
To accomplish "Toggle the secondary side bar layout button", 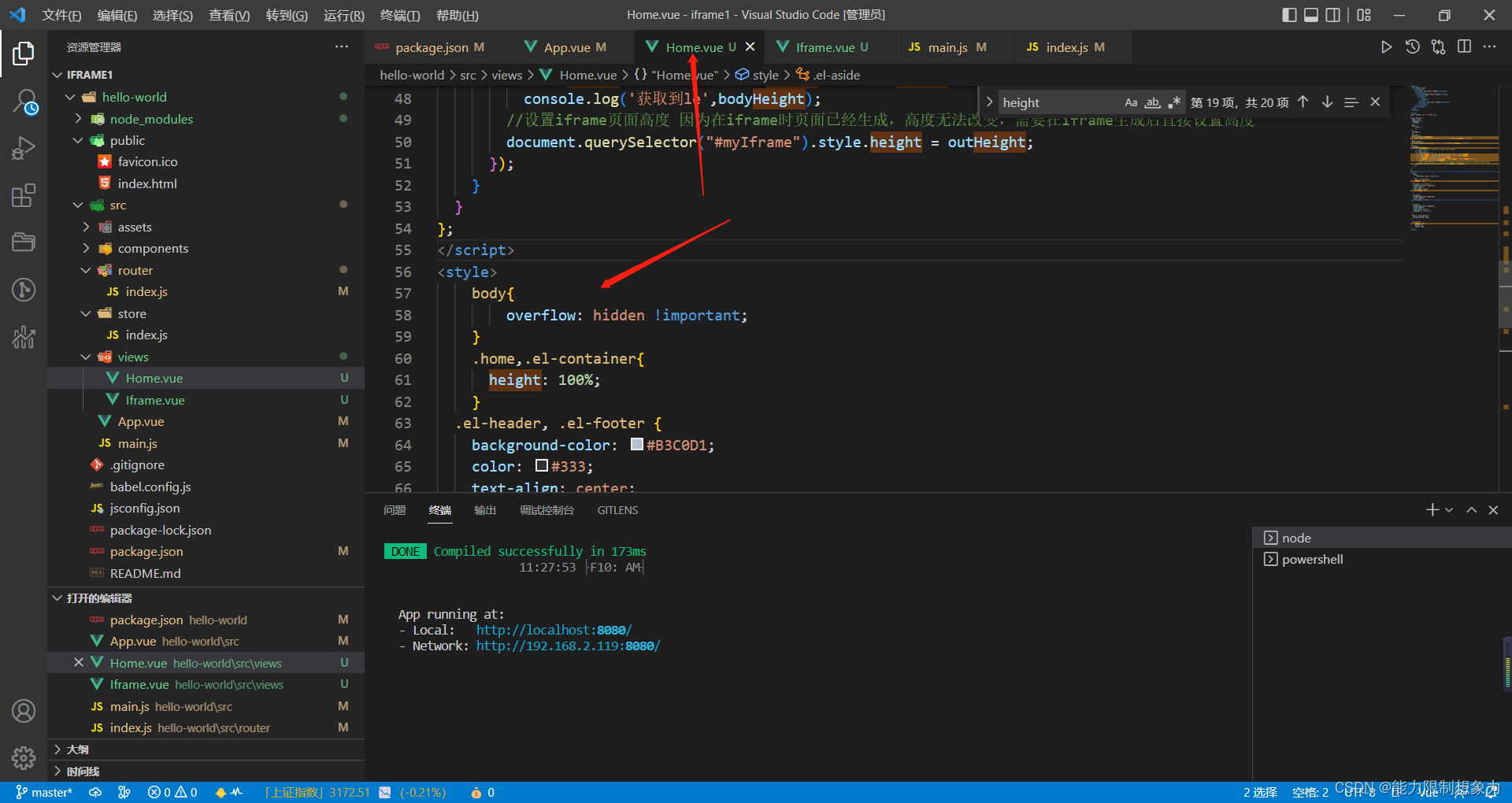I will point(1333,15).
